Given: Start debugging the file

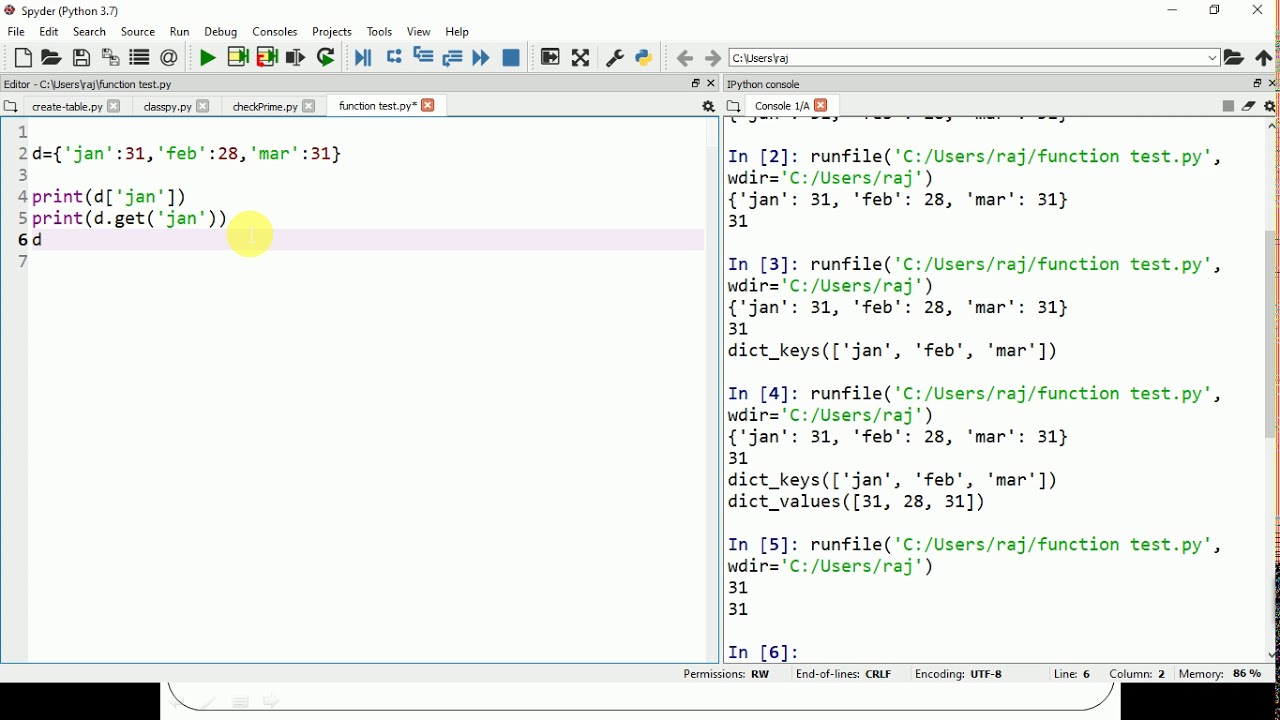Looking at the screenshot, I should [x=364, y=58].
